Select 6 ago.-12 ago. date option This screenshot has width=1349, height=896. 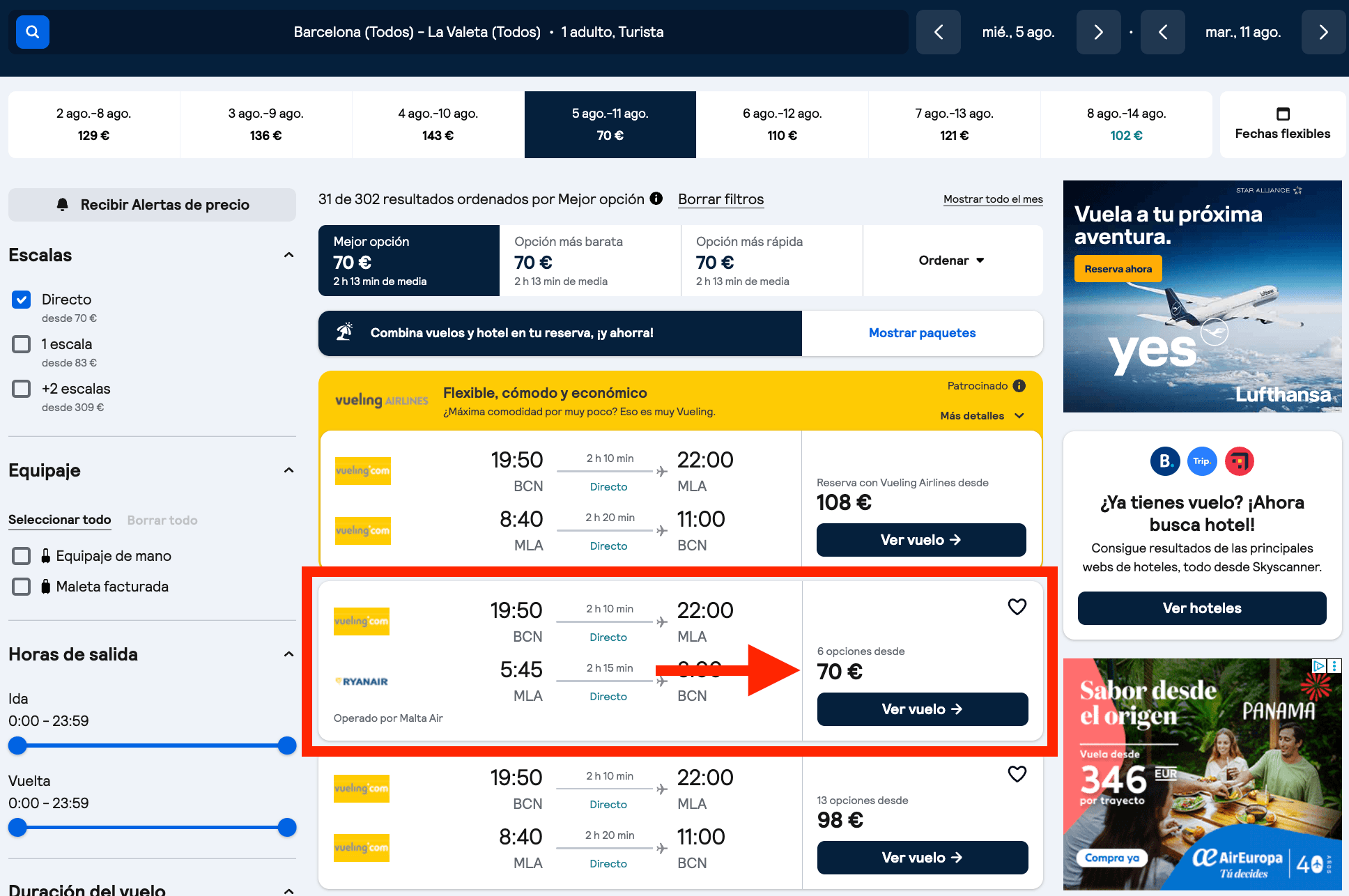point(783,125)
